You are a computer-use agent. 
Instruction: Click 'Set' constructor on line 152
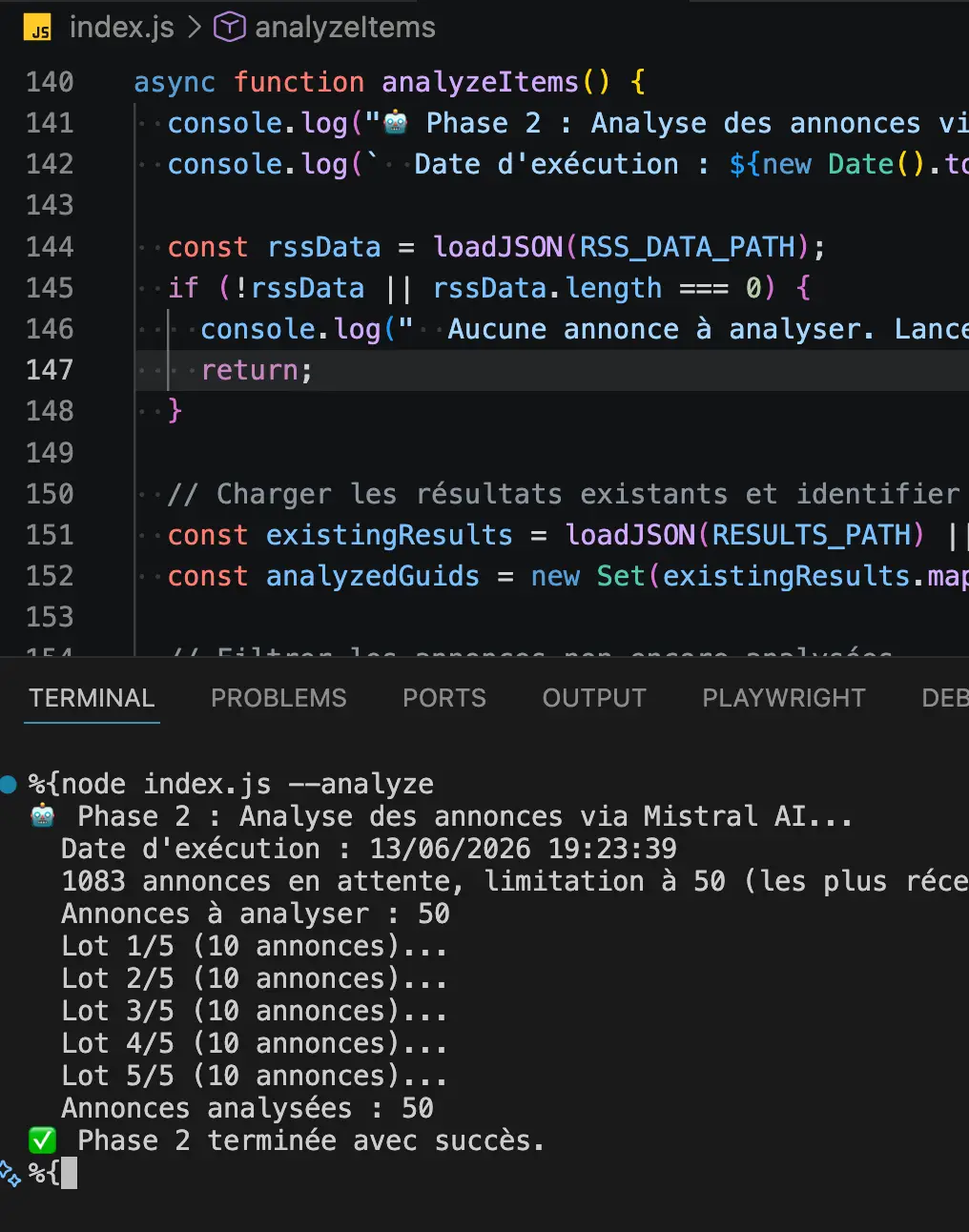coord(622,576)
